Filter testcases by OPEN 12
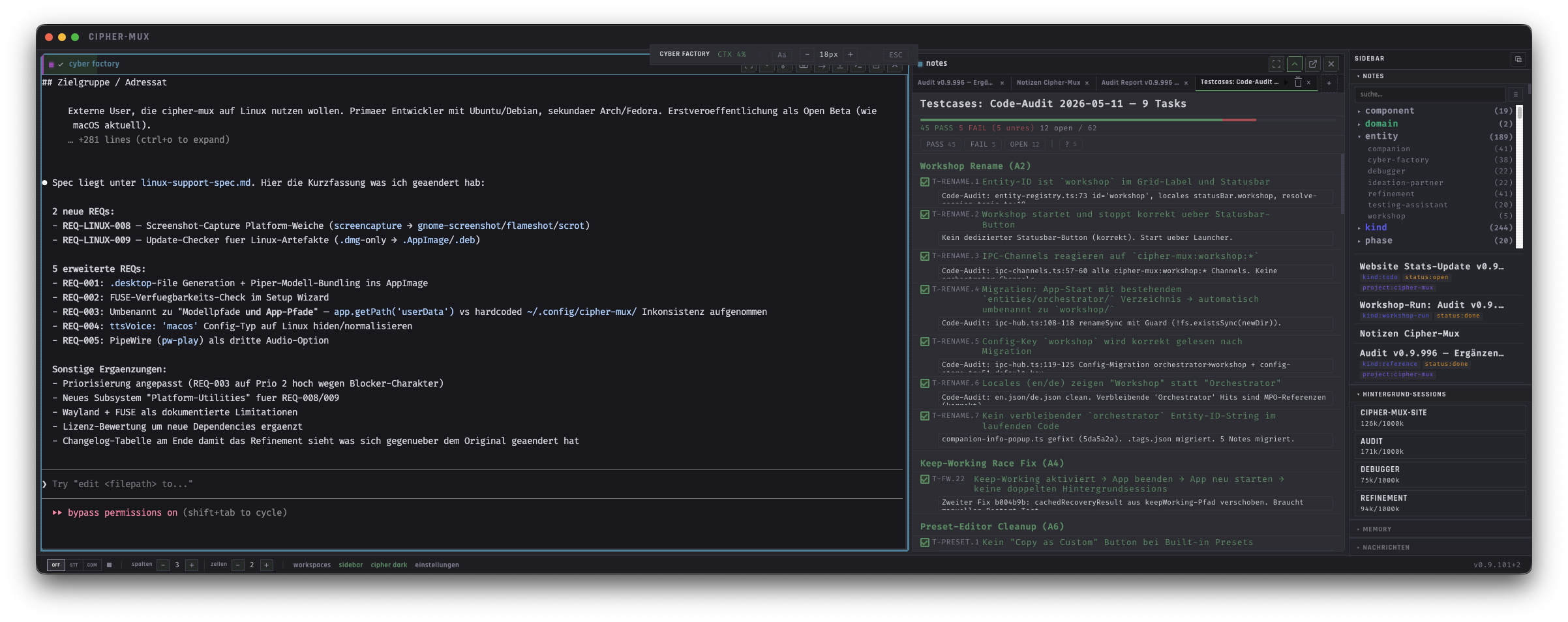1568x622 pixels. coord(1025,145)
